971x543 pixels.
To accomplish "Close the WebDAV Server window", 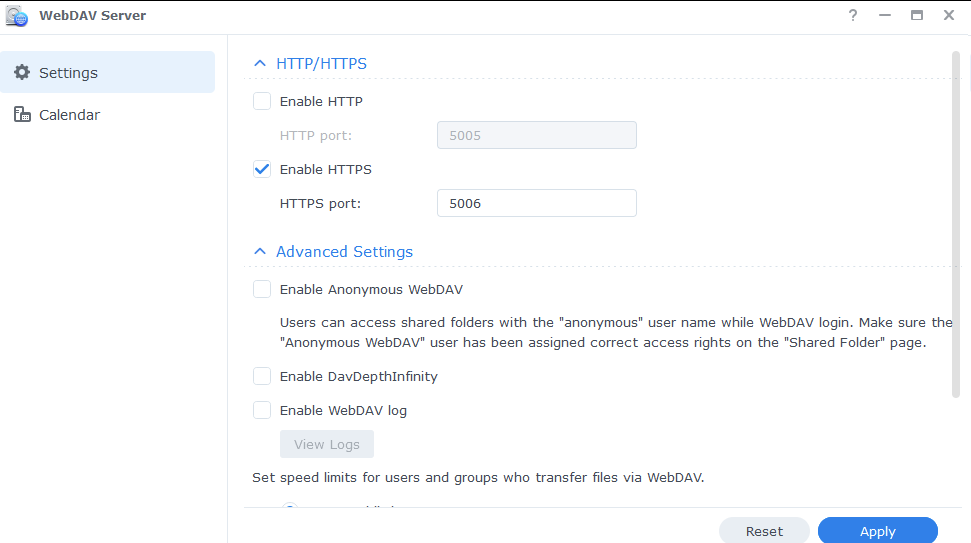I will coord(948,16).
